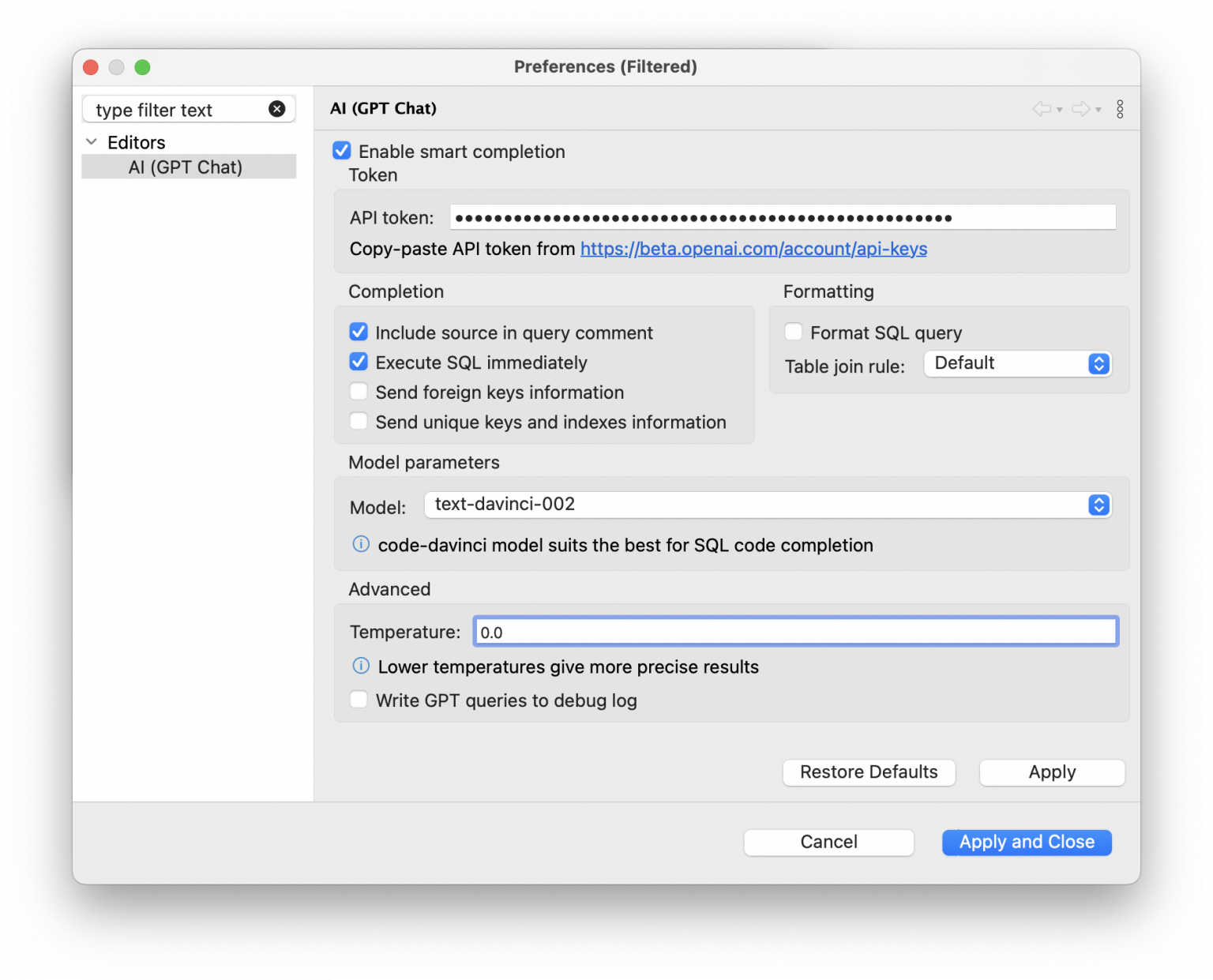1213x980 pixels.
Task: Click inside the Temperature value field
Action: coord(794,631)
